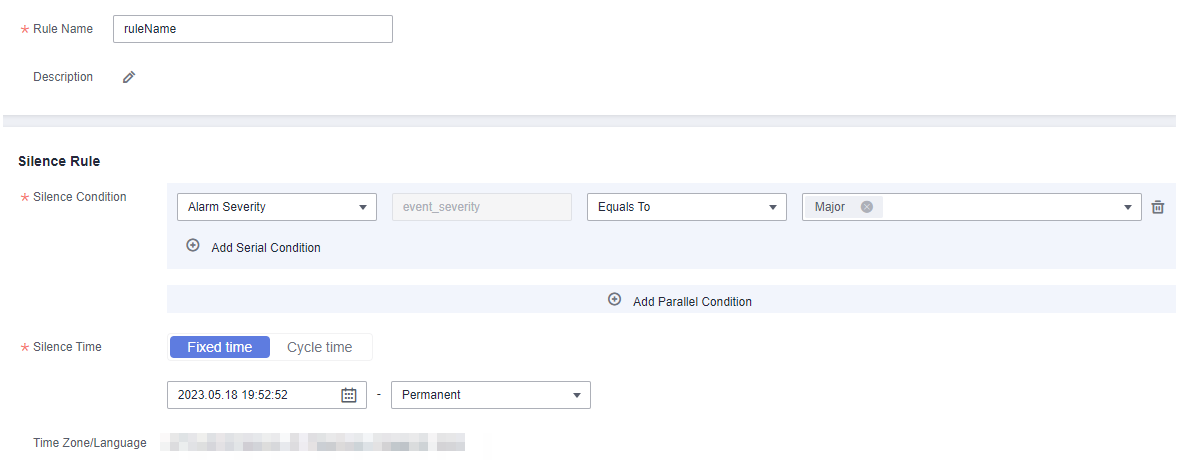Screen dimensions: 1204x463
Task: Click the start date time field
Action: (x=267, y=395)
